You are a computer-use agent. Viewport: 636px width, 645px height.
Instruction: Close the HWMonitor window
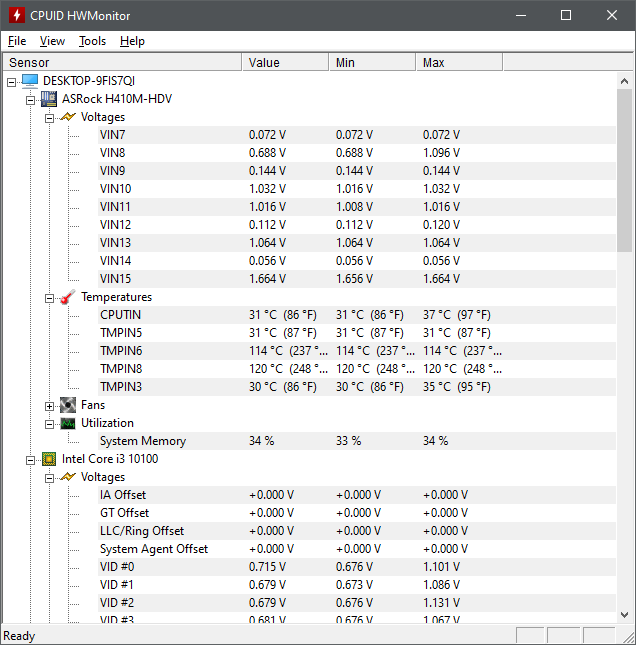coord(612,16)
